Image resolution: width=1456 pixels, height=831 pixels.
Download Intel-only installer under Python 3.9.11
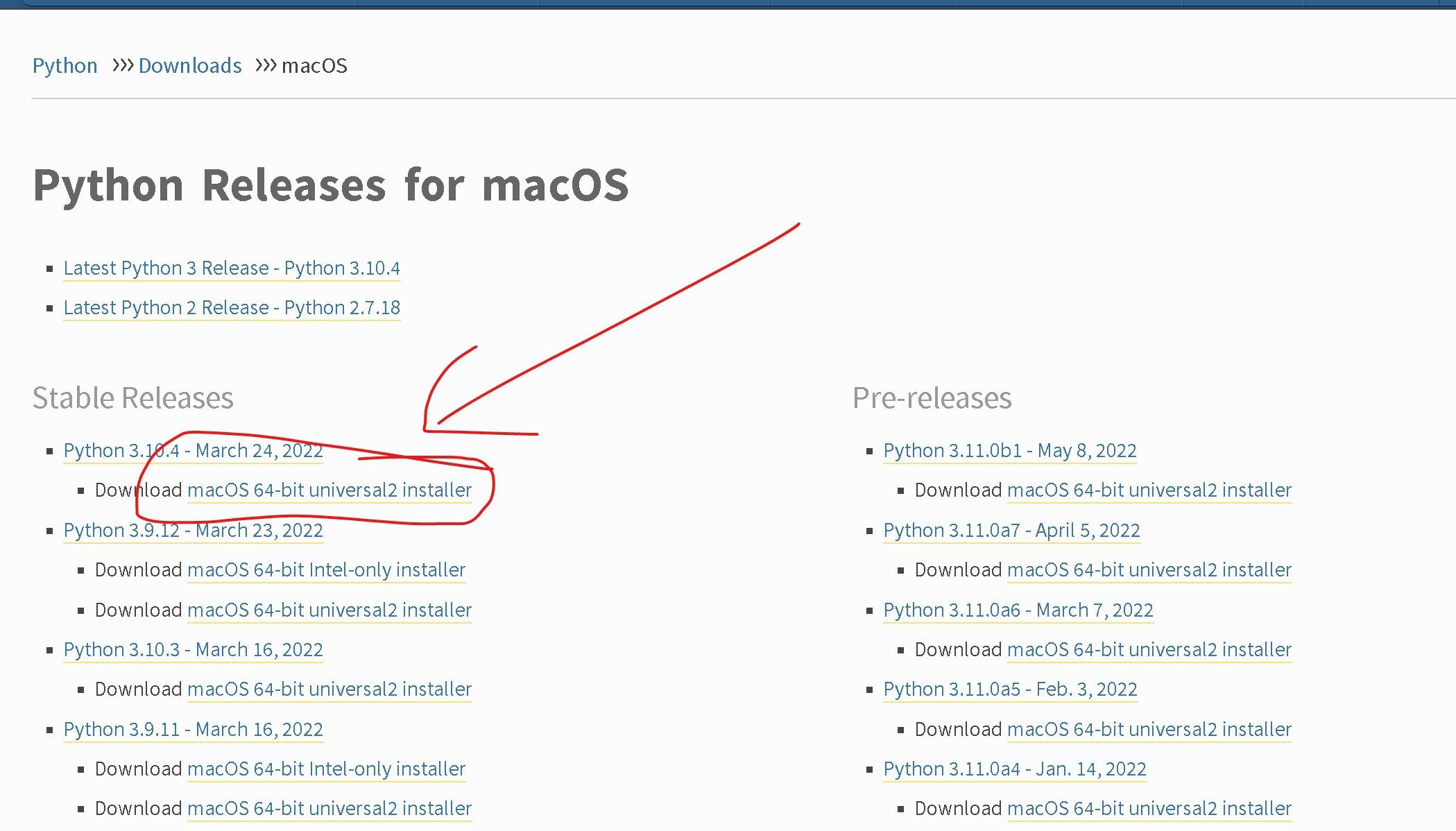click(x=326, y=769)
